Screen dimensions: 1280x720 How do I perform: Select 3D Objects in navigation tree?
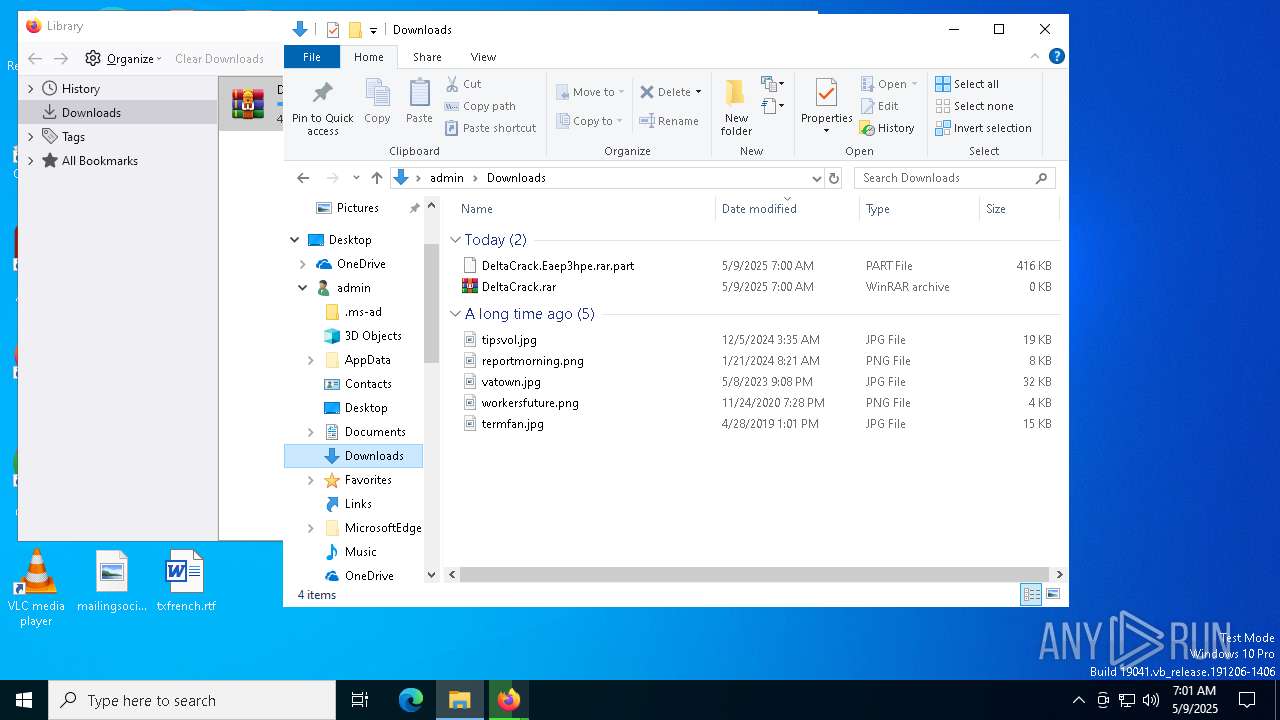(x=372, y=336)
